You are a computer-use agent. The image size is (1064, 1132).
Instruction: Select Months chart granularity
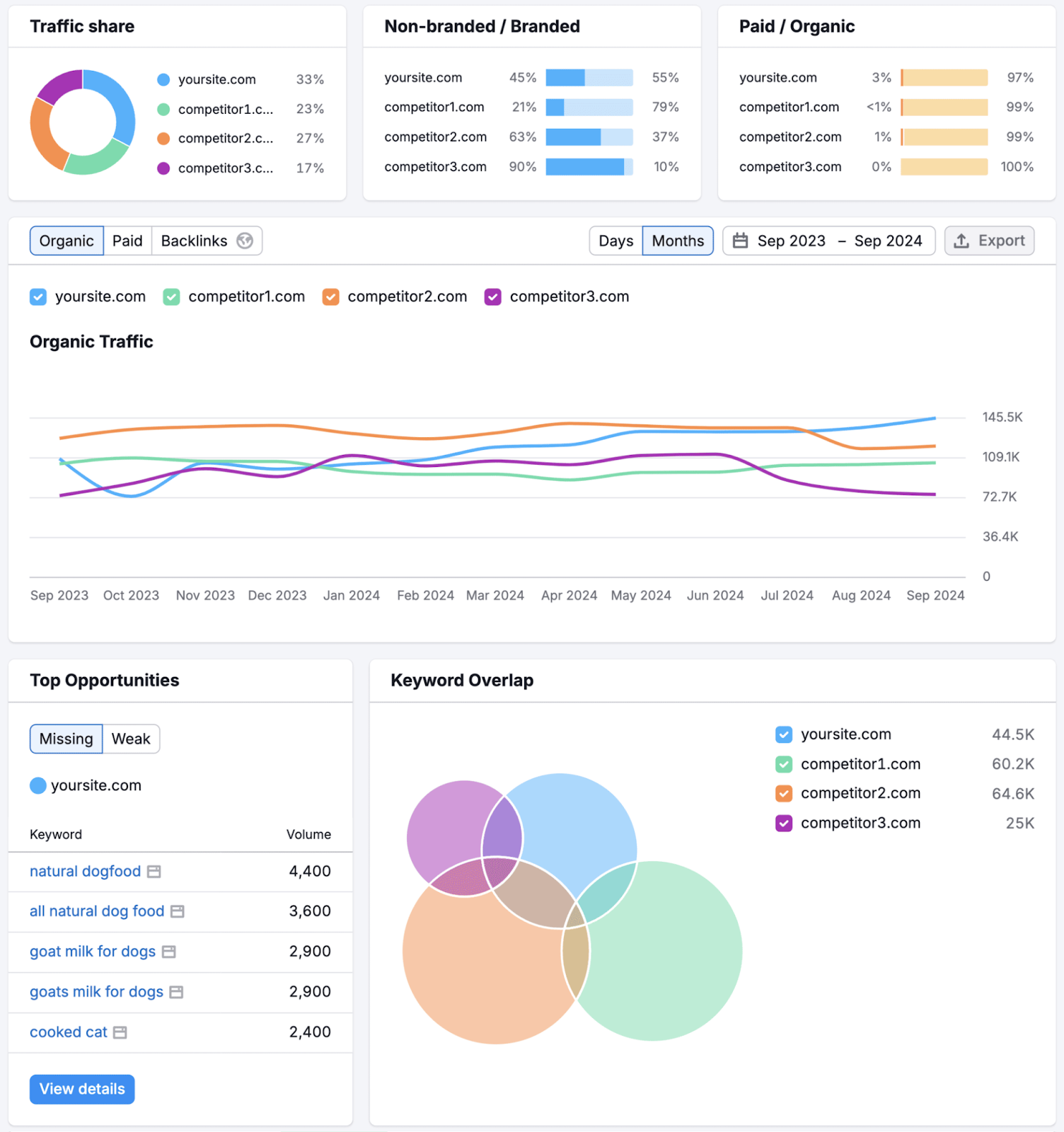[x=677, y=241]
